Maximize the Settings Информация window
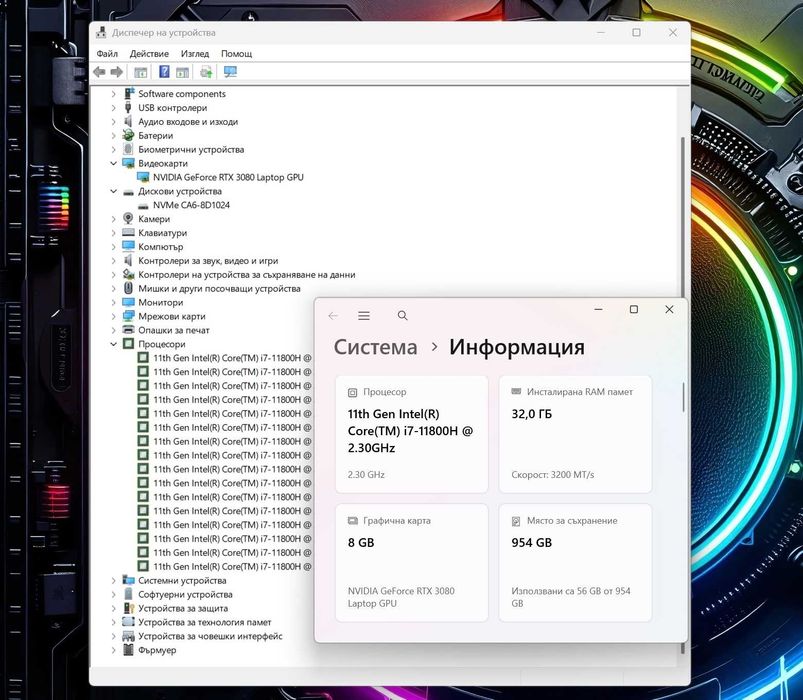803x700 pixels. (x=633, y=309)
